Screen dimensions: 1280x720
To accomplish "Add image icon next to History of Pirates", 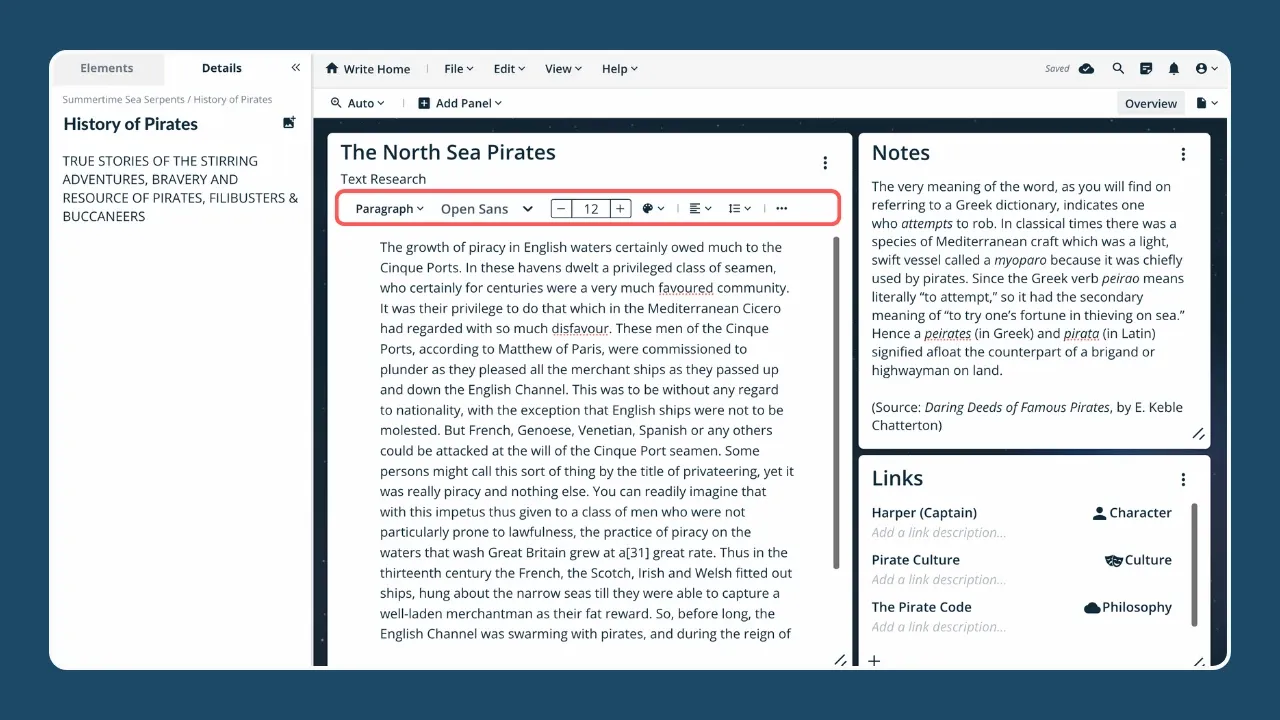I will point(289,123).
